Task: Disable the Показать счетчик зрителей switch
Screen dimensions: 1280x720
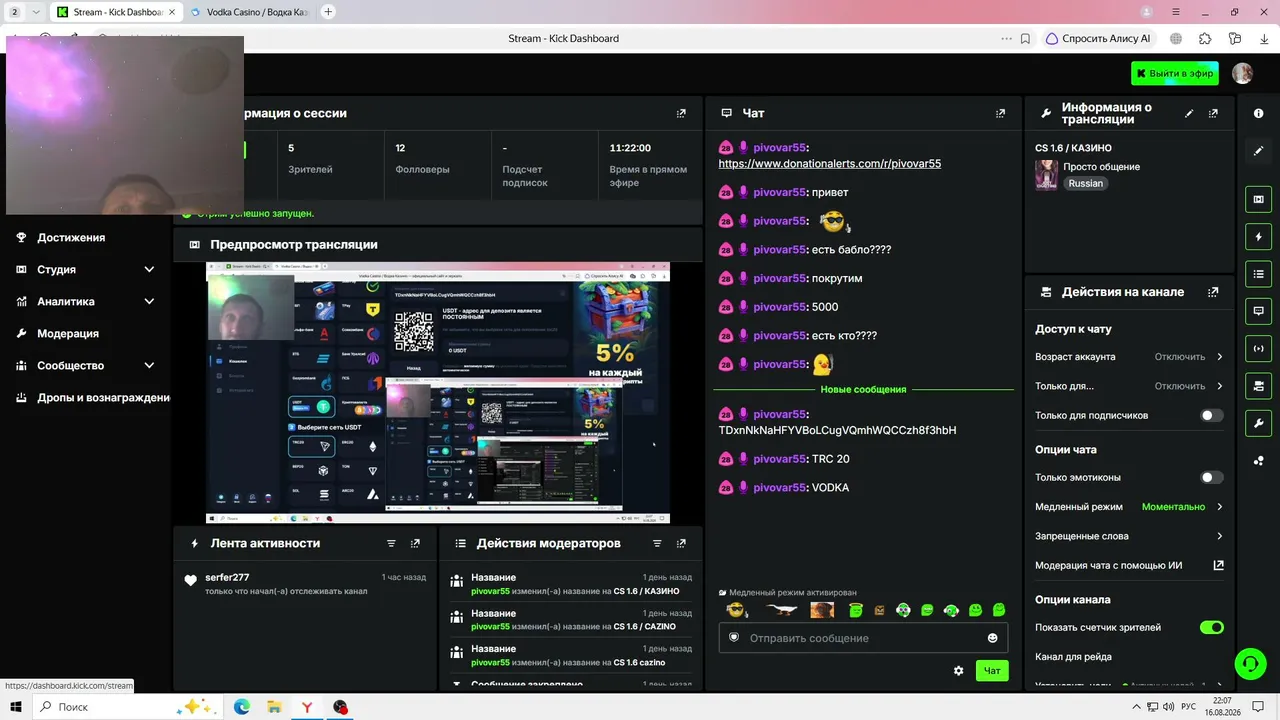Action: click(x=1211, y=628)
